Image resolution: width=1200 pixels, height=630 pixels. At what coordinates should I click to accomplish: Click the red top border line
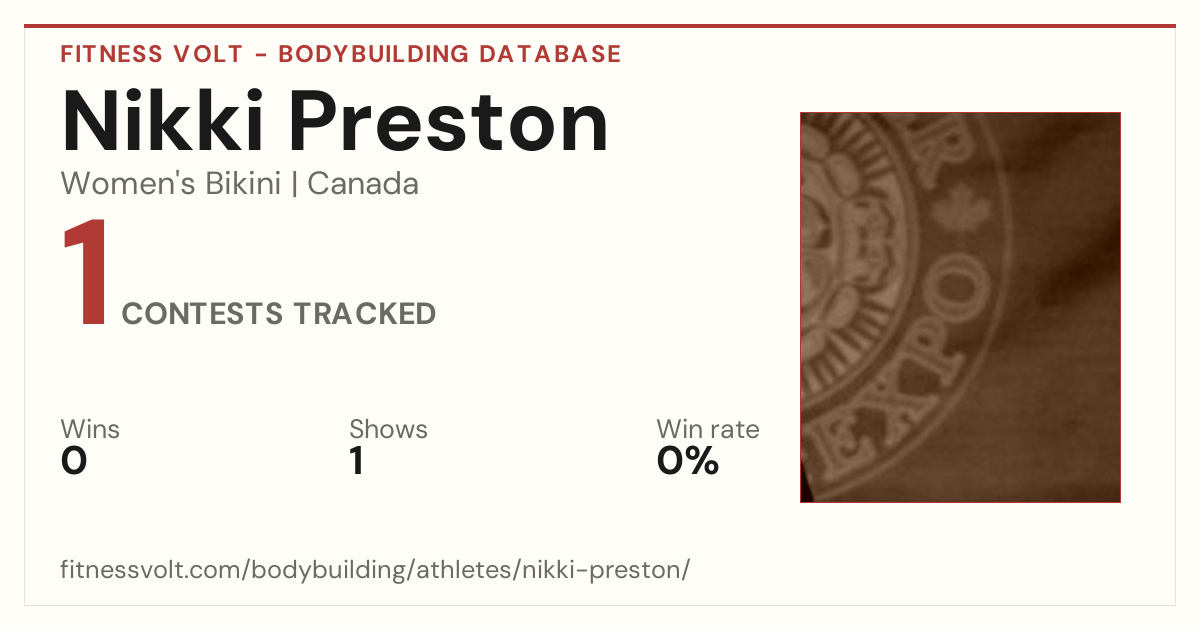click(600, 26)
